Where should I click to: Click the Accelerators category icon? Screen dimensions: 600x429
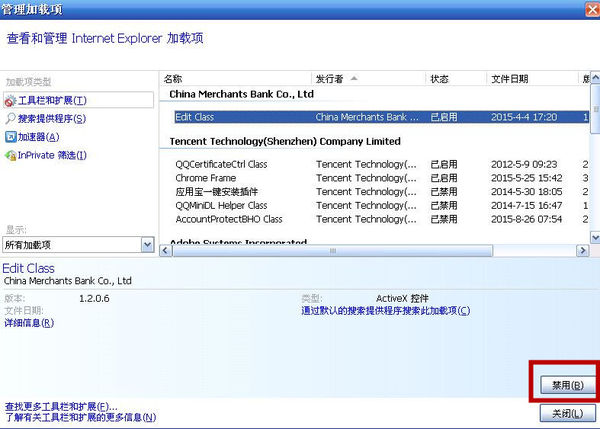point(10,137)
